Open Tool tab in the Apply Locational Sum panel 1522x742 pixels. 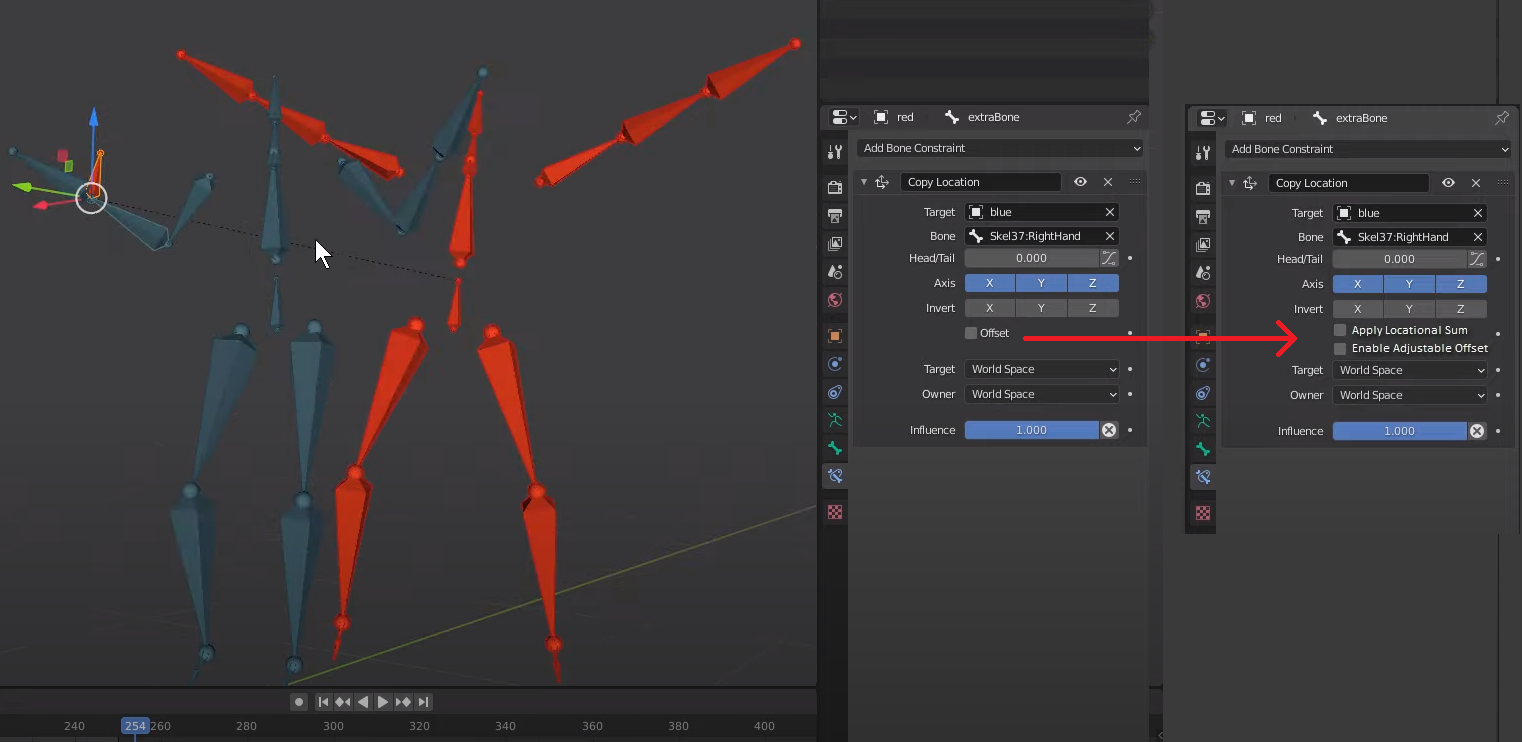tap(1203, 153)
